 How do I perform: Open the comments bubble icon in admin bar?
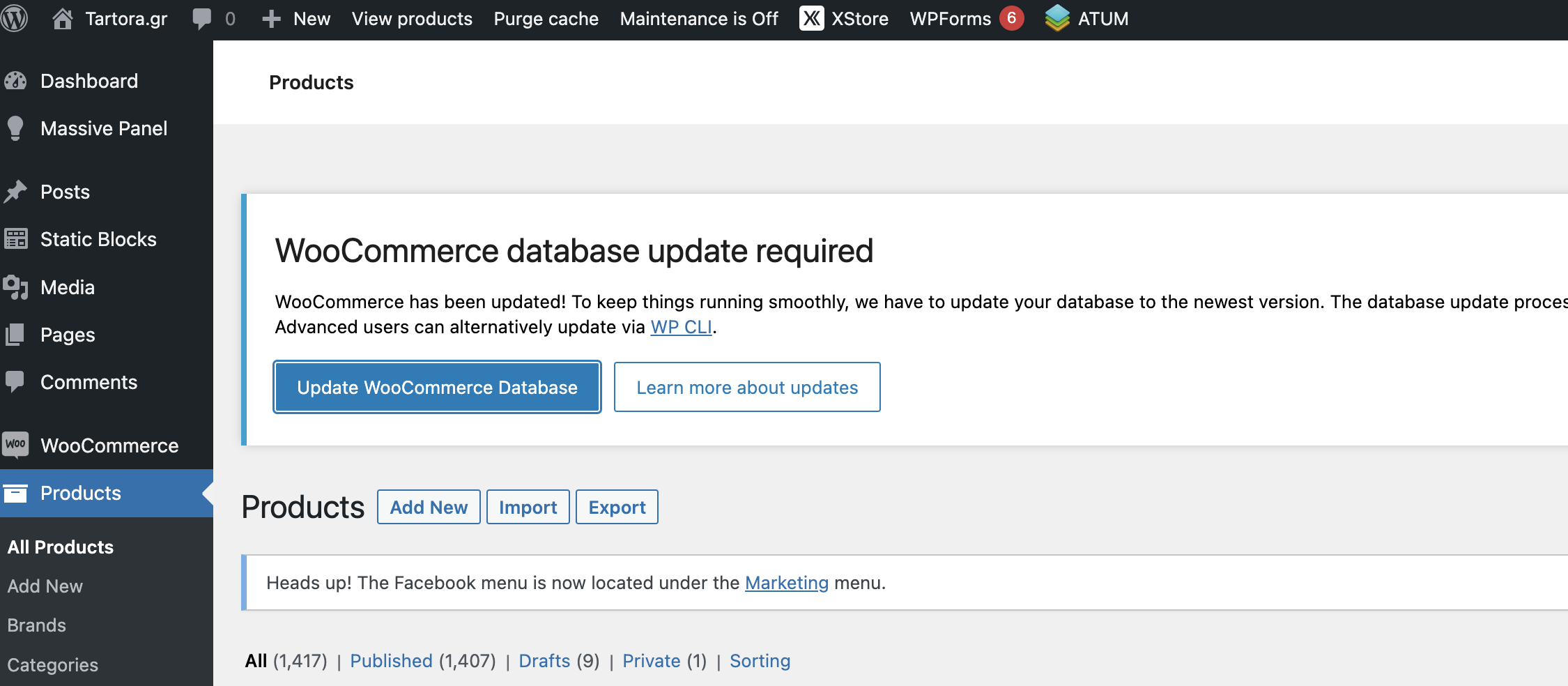[201, 19]
